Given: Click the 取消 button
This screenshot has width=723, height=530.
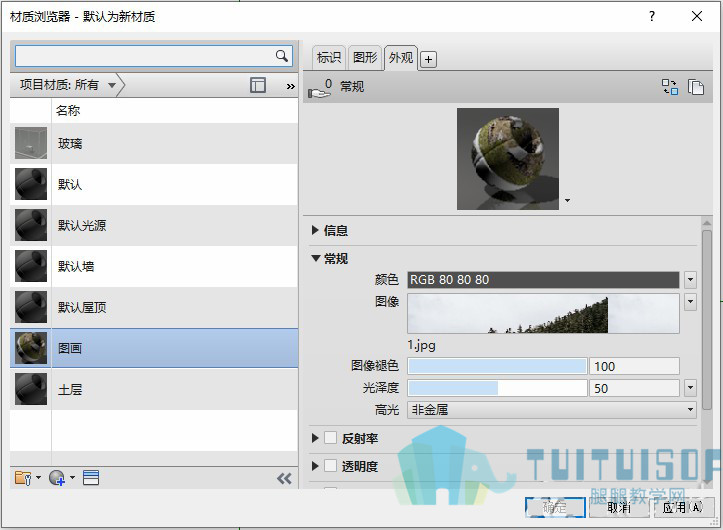Looking at the screenshot, I should coord(619,507).
